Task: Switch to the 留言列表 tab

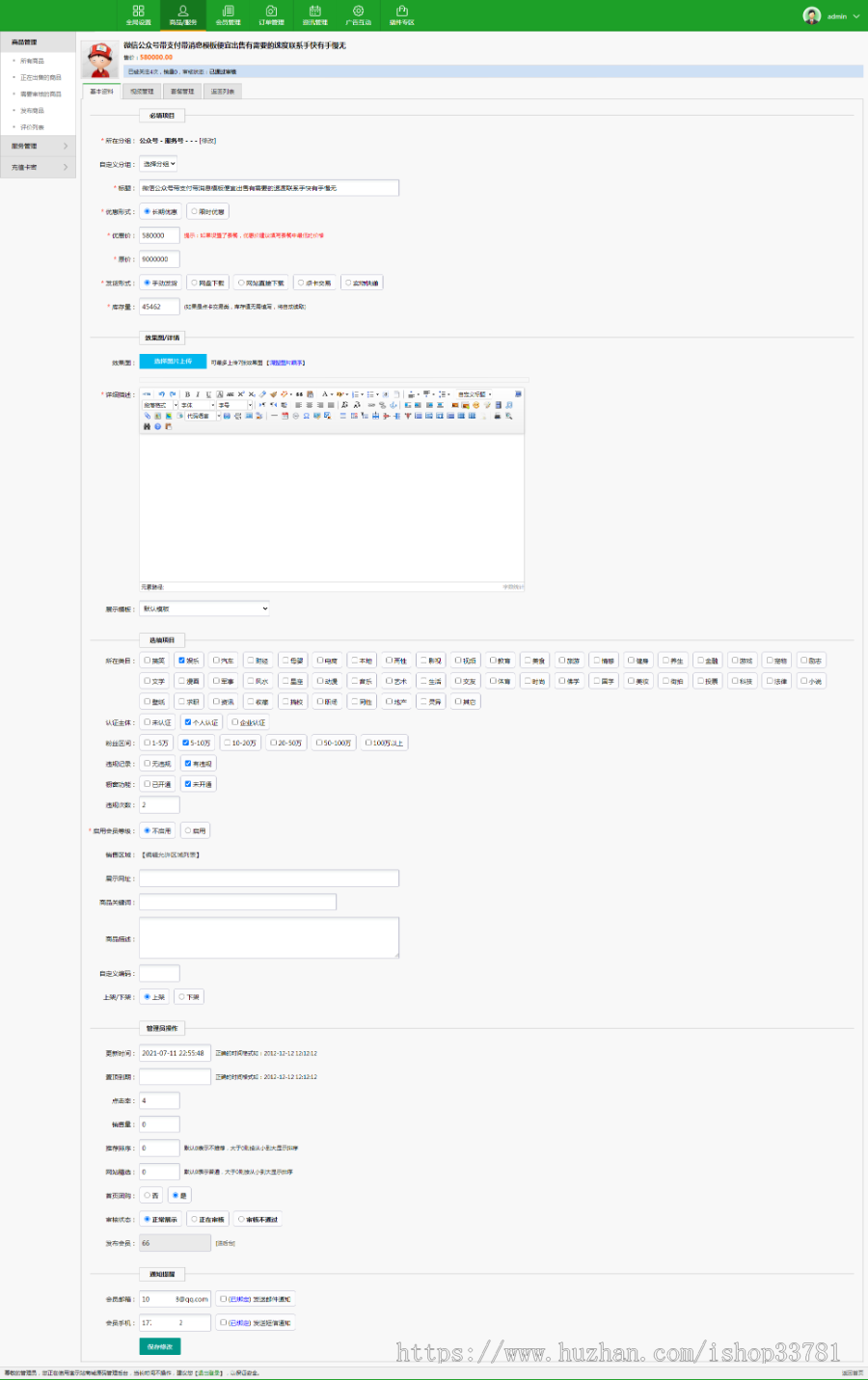Action: (x=223, y=91)
